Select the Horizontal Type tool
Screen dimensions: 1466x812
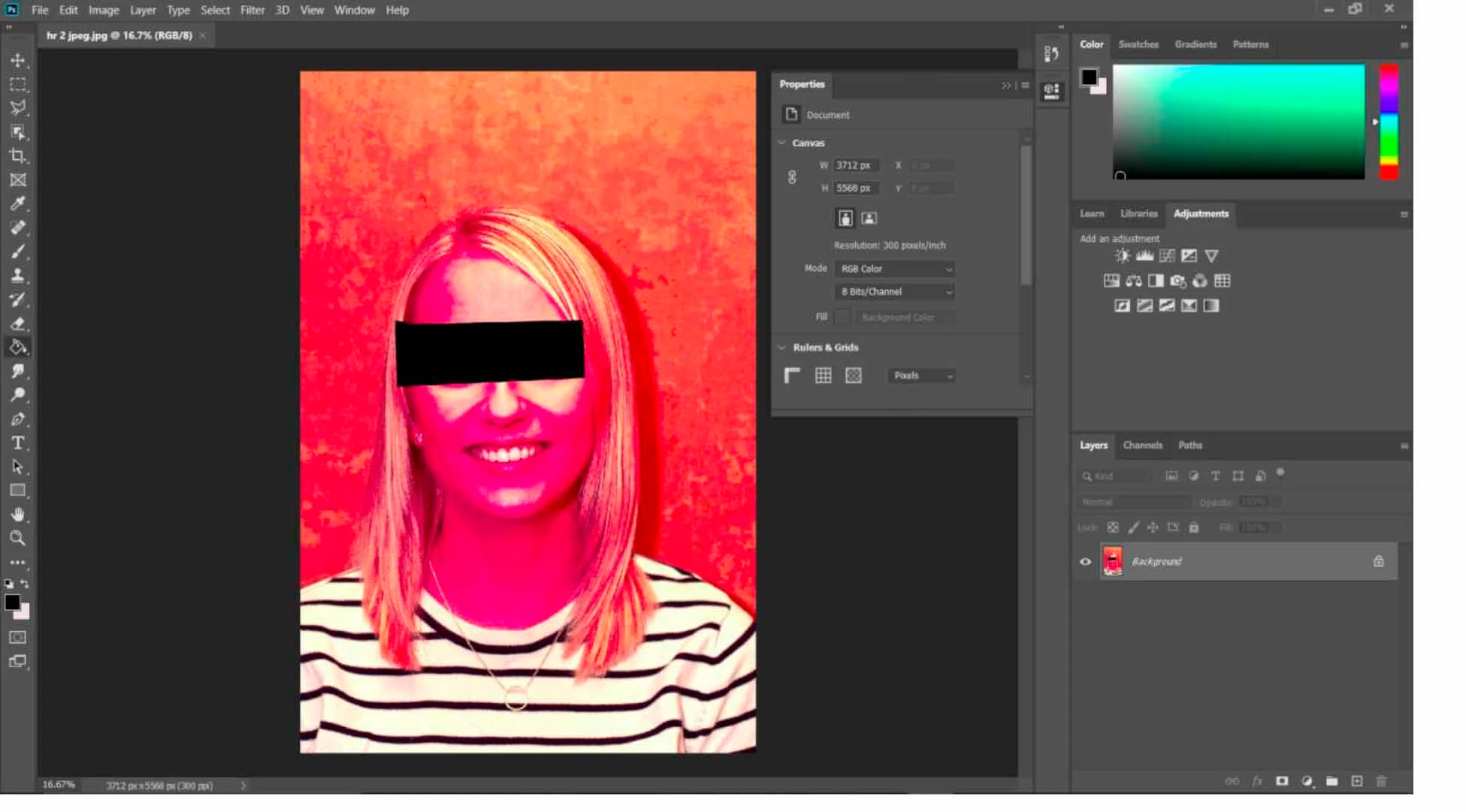click(x=18, y=443)
